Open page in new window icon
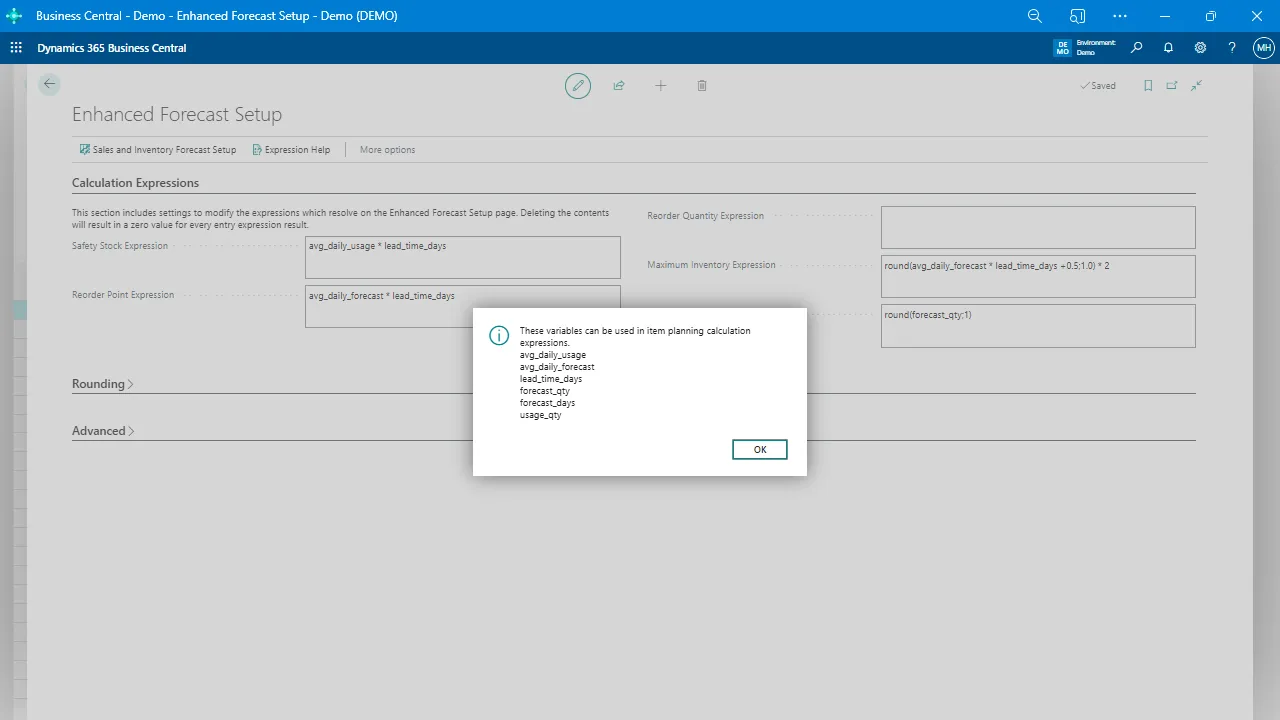The image size is (1280, 720). coord(1172,86)
